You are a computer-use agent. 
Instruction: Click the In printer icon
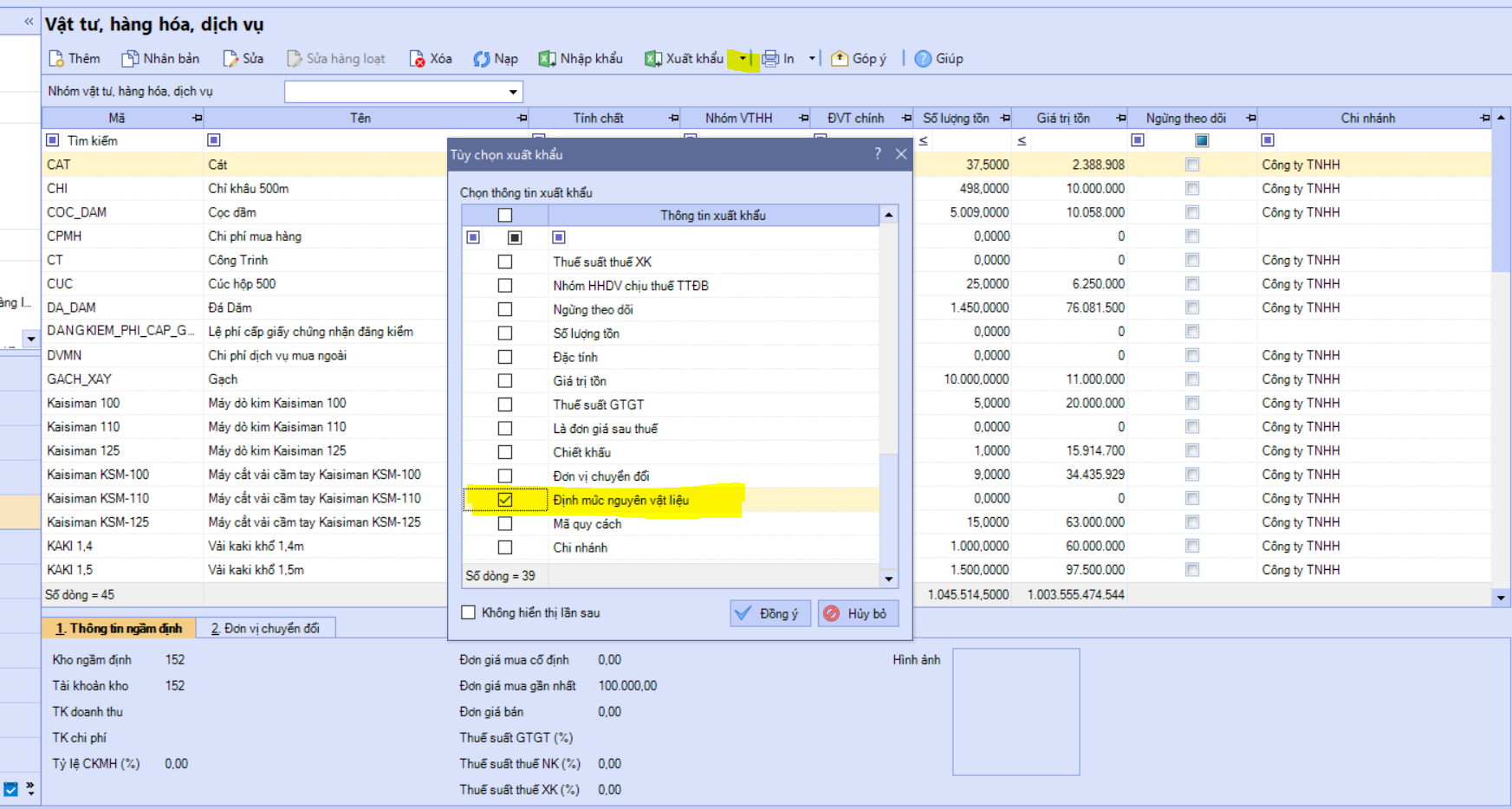pyautogui.click(x=770, y=58)
